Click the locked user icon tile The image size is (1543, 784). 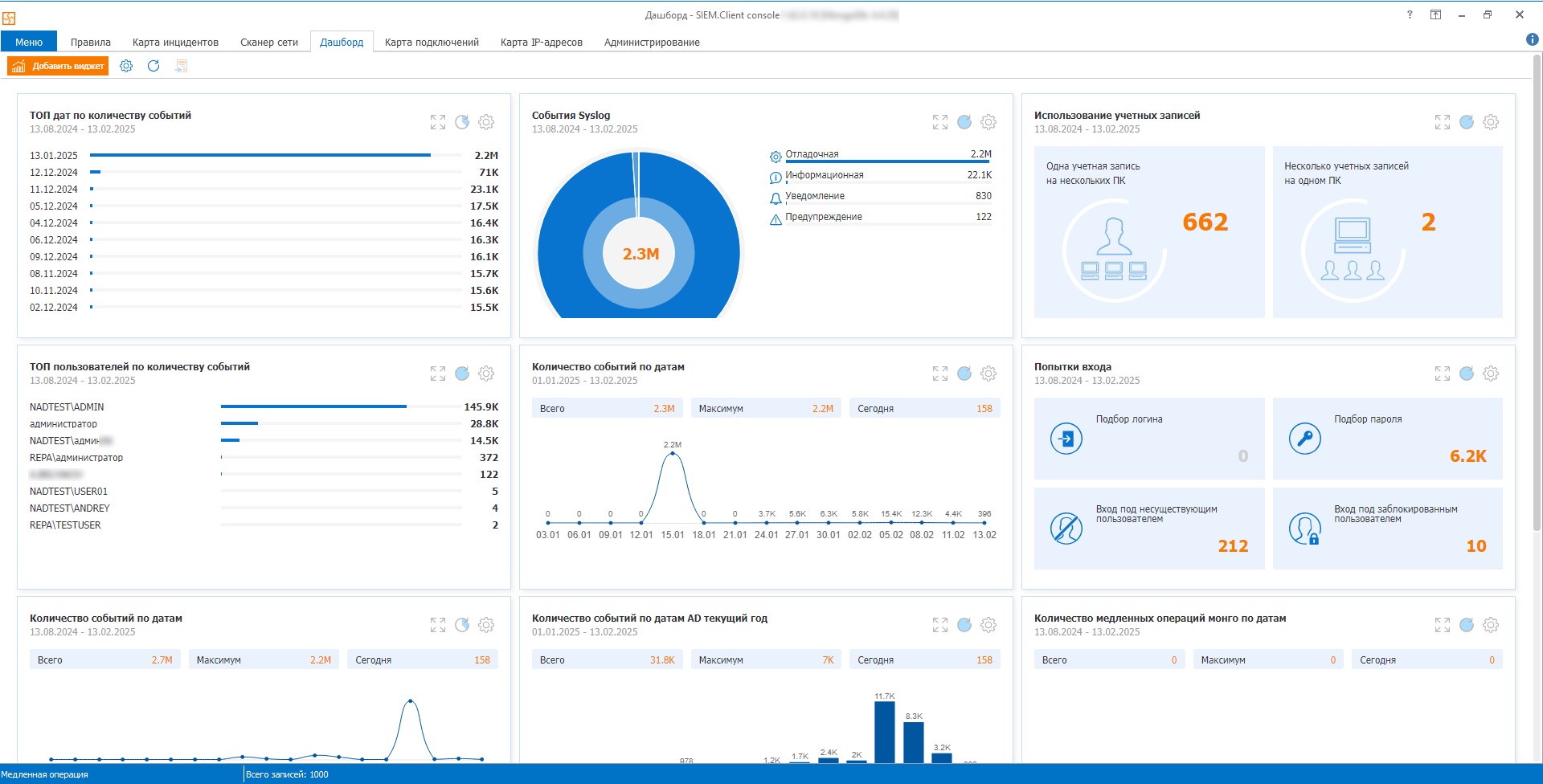[x=1304, y=529]
